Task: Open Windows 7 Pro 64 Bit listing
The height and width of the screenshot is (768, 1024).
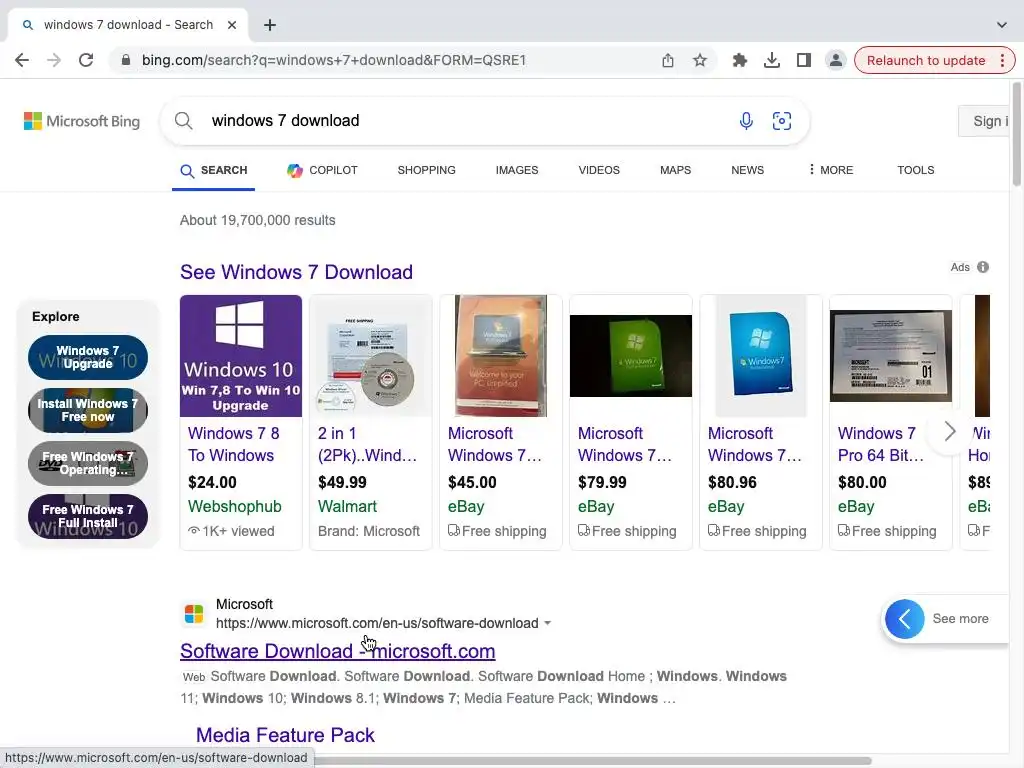Action: coord(880,444)
